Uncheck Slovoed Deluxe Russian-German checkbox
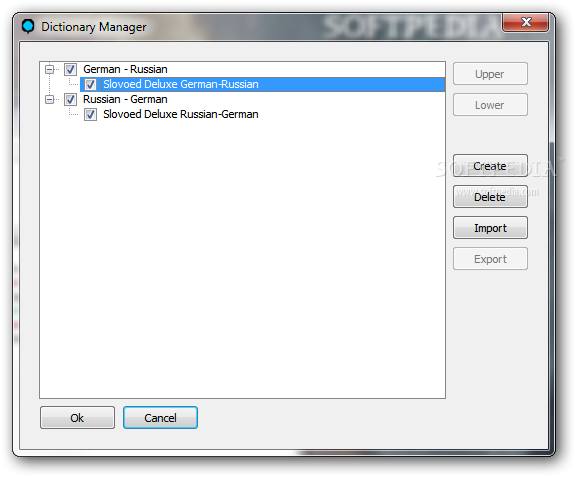Image resolution: width=578 pixels, height=477 pixels. (x=90, y=115)
